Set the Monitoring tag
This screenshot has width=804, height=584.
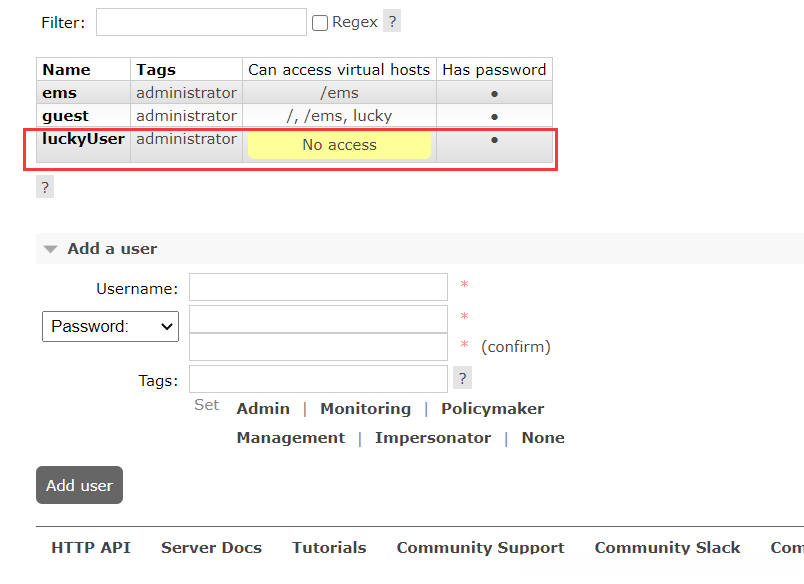tap(365, 409)
